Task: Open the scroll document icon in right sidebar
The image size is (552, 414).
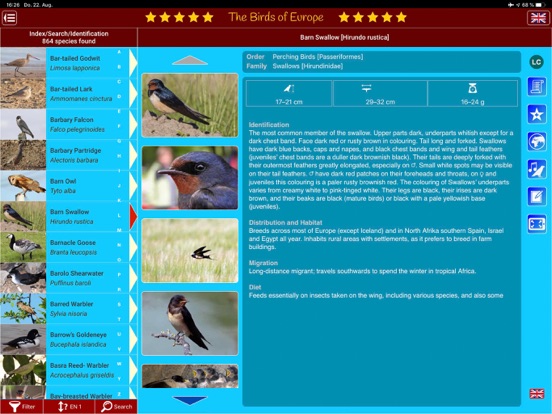Action: (537, 87)
